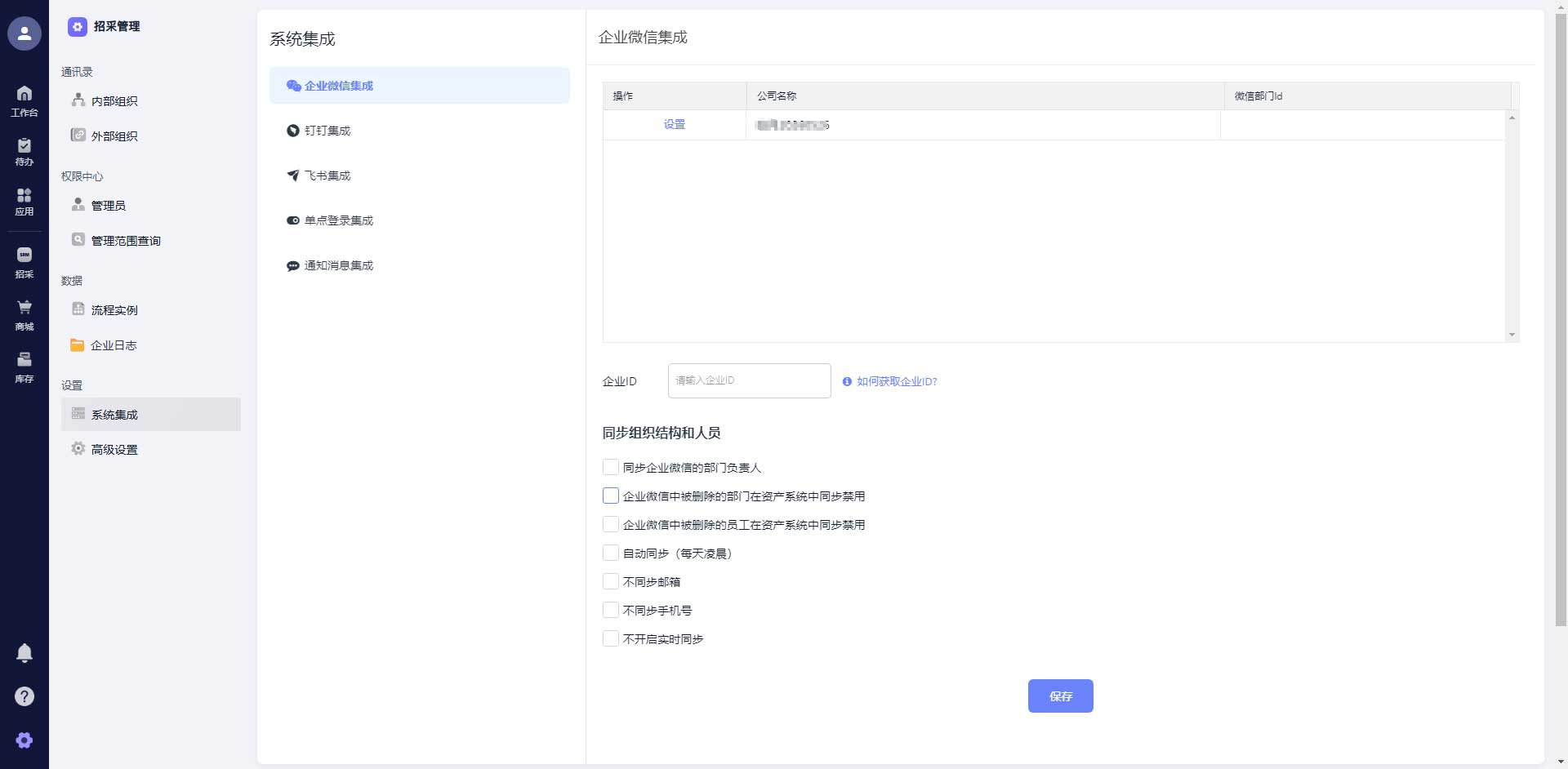Image resolution: width=1568 pixels, height=769 pixels.
Task: Click the info icon beside 如何获取企业ID
Action: (x=847, y=381)
